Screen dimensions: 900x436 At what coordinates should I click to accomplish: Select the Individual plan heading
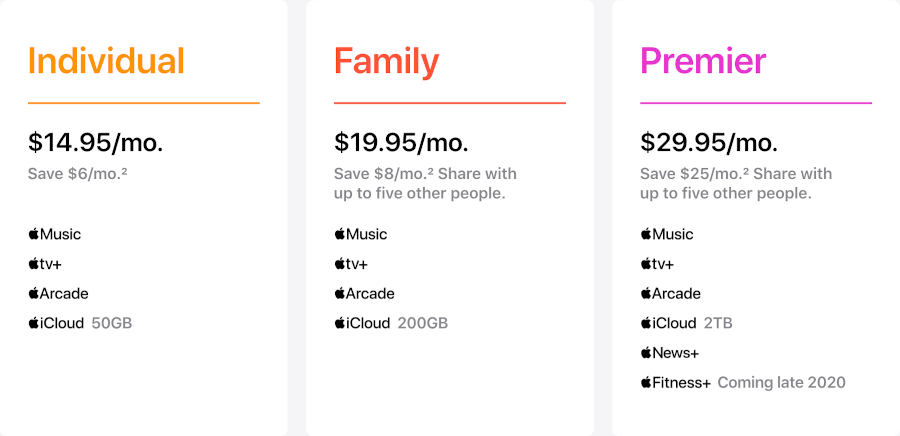pyautogui.click(x=106, y=61)
